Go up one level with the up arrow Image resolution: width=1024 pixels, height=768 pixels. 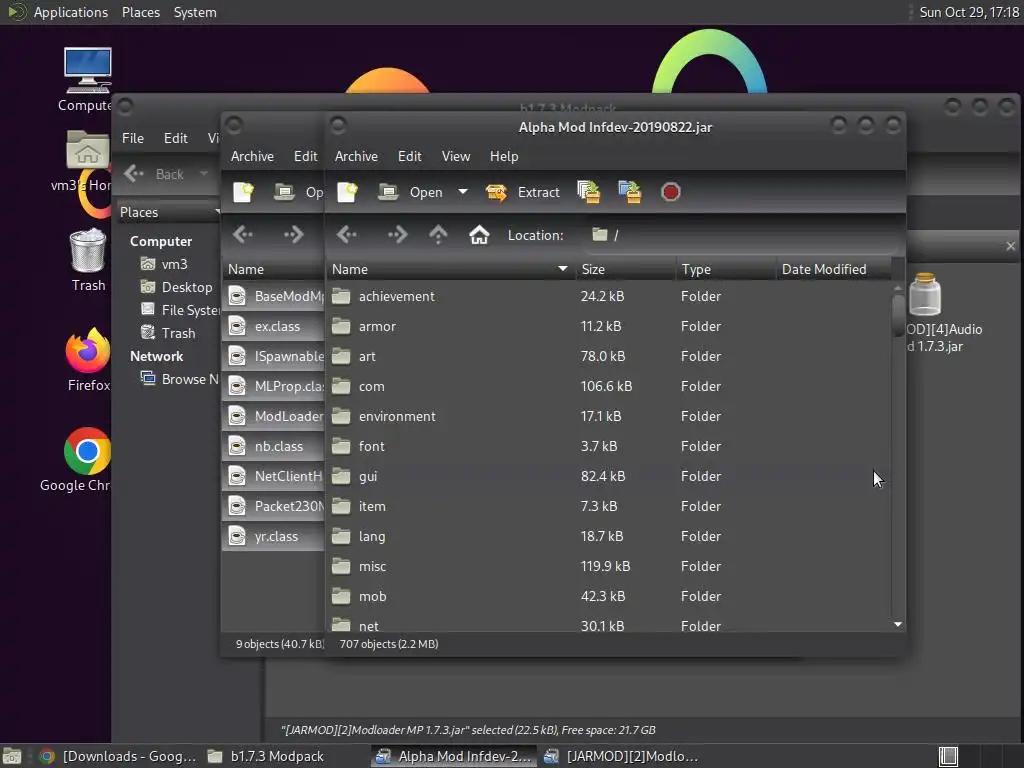(438, 234)
